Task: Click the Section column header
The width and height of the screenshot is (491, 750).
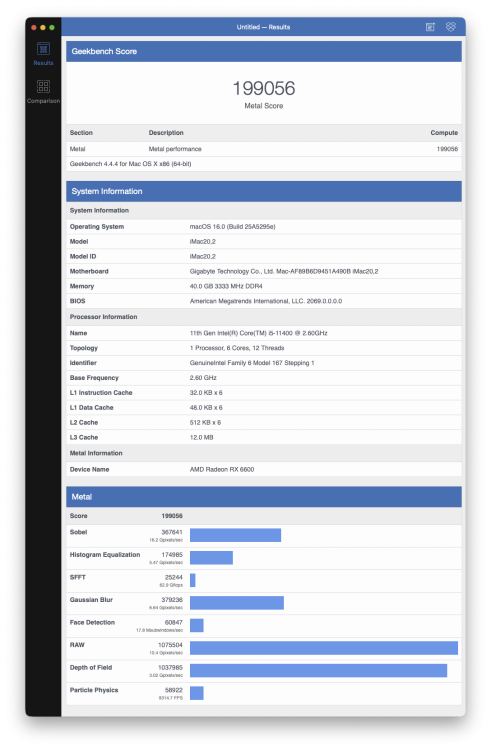Action: click(81, 133)
